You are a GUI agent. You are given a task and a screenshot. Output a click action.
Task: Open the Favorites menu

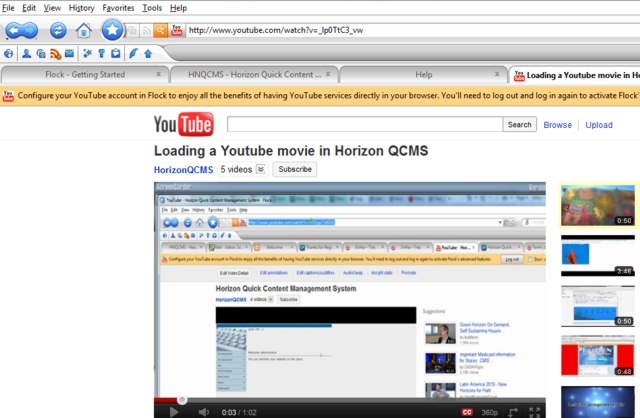[118, 8]
